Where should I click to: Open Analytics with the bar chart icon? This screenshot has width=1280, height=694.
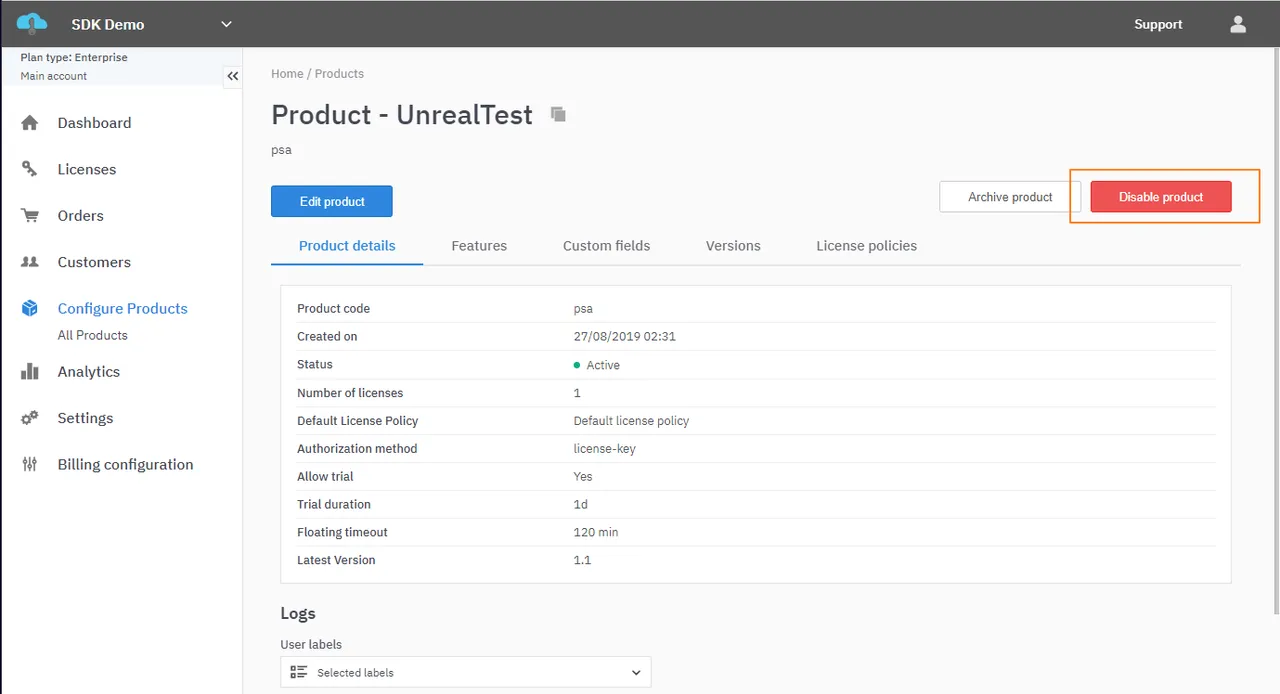pos(29,371)
